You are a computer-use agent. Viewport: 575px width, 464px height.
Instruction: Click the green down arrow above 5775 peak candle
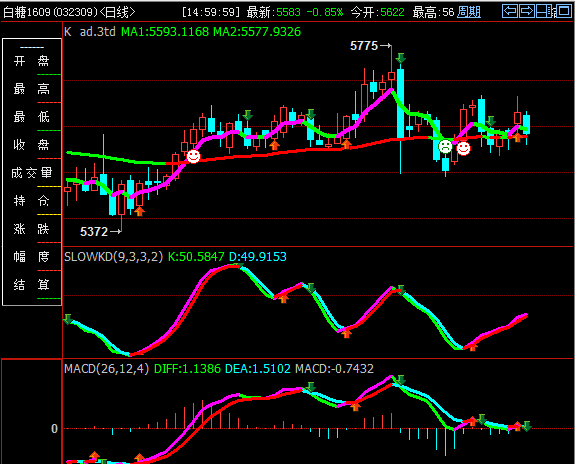point(400,58)
